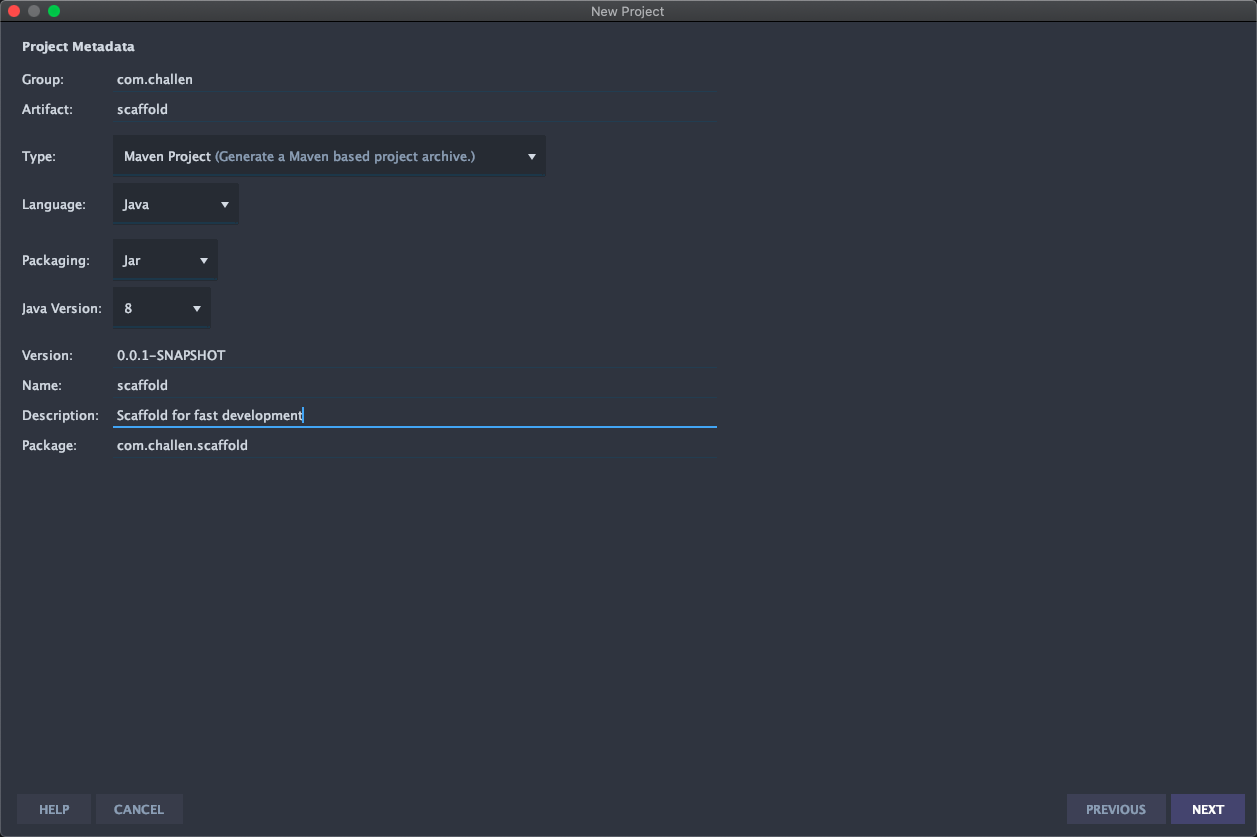Click the green maximize traffic light
The width and height of the screenshot is (1257, 837).
tap(53, 11)
